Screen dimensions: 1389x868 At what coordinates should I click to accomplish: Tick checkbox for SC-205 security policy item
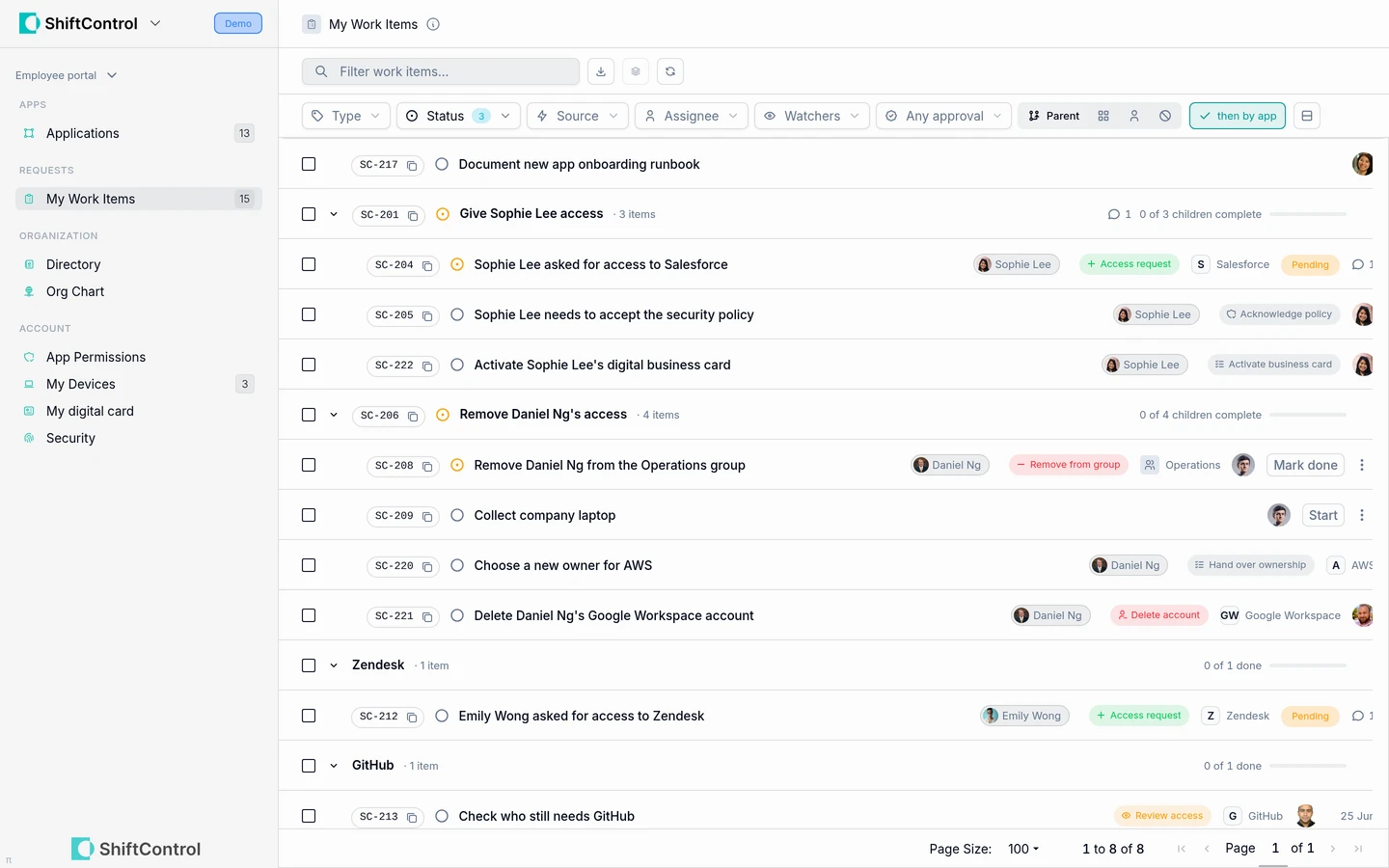point(309,314)
